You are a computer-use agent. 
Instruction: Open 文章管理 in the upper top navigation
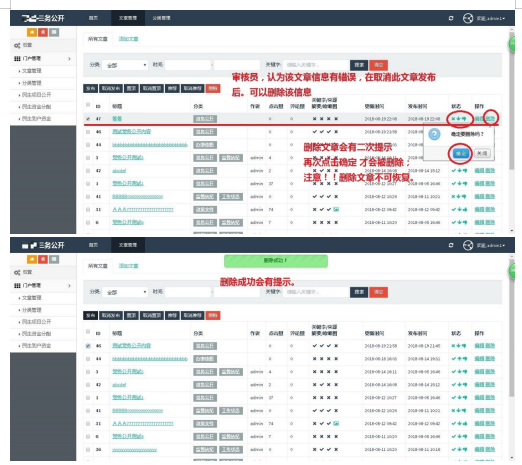point(128,18)
